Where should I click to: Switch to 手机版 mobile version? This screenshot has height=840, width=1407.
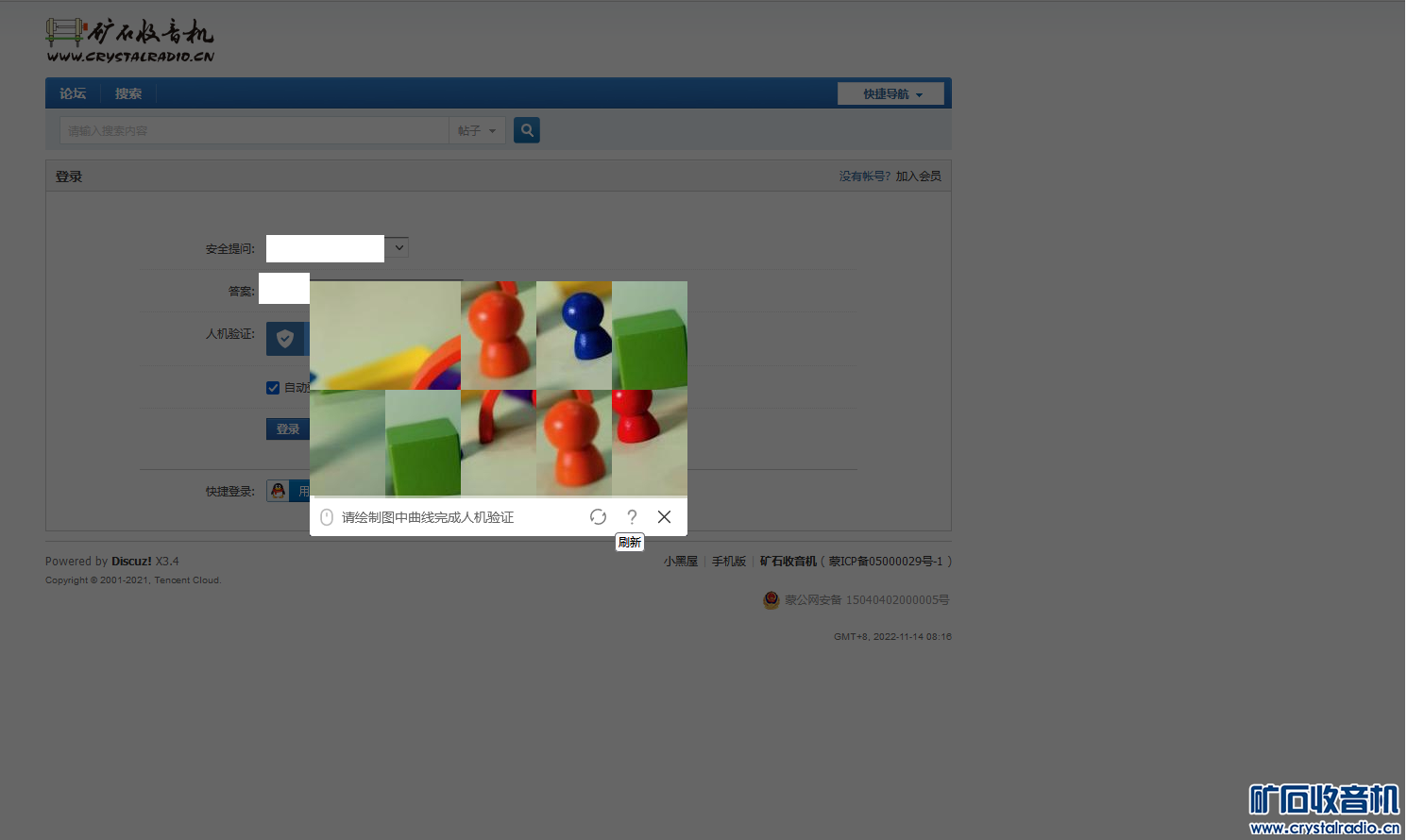729,562
